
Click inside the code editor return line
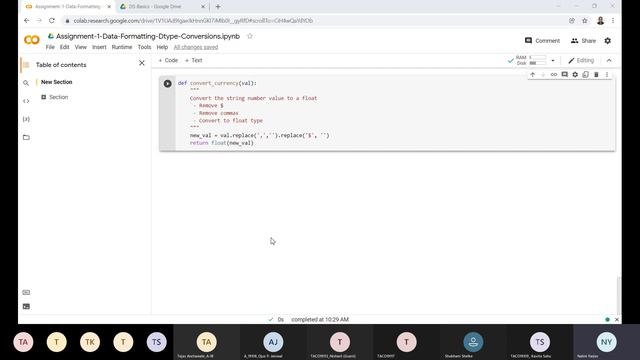(222, 143)
